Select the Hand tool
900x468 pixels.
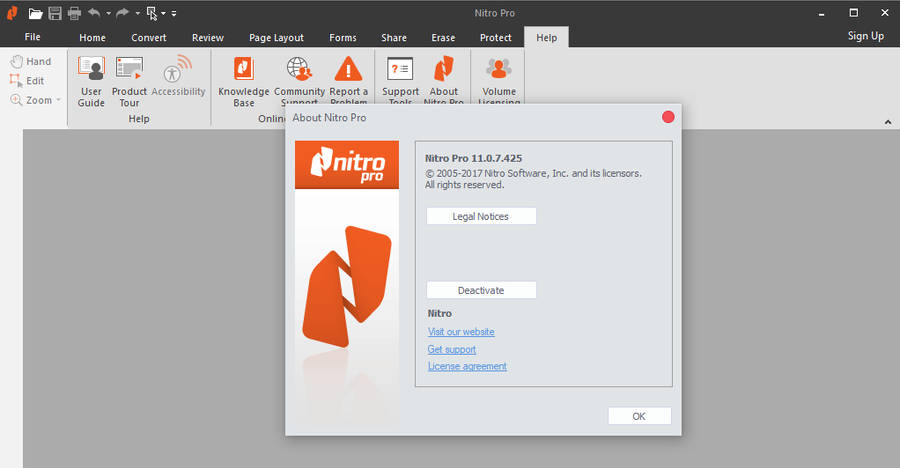[30, 62]
